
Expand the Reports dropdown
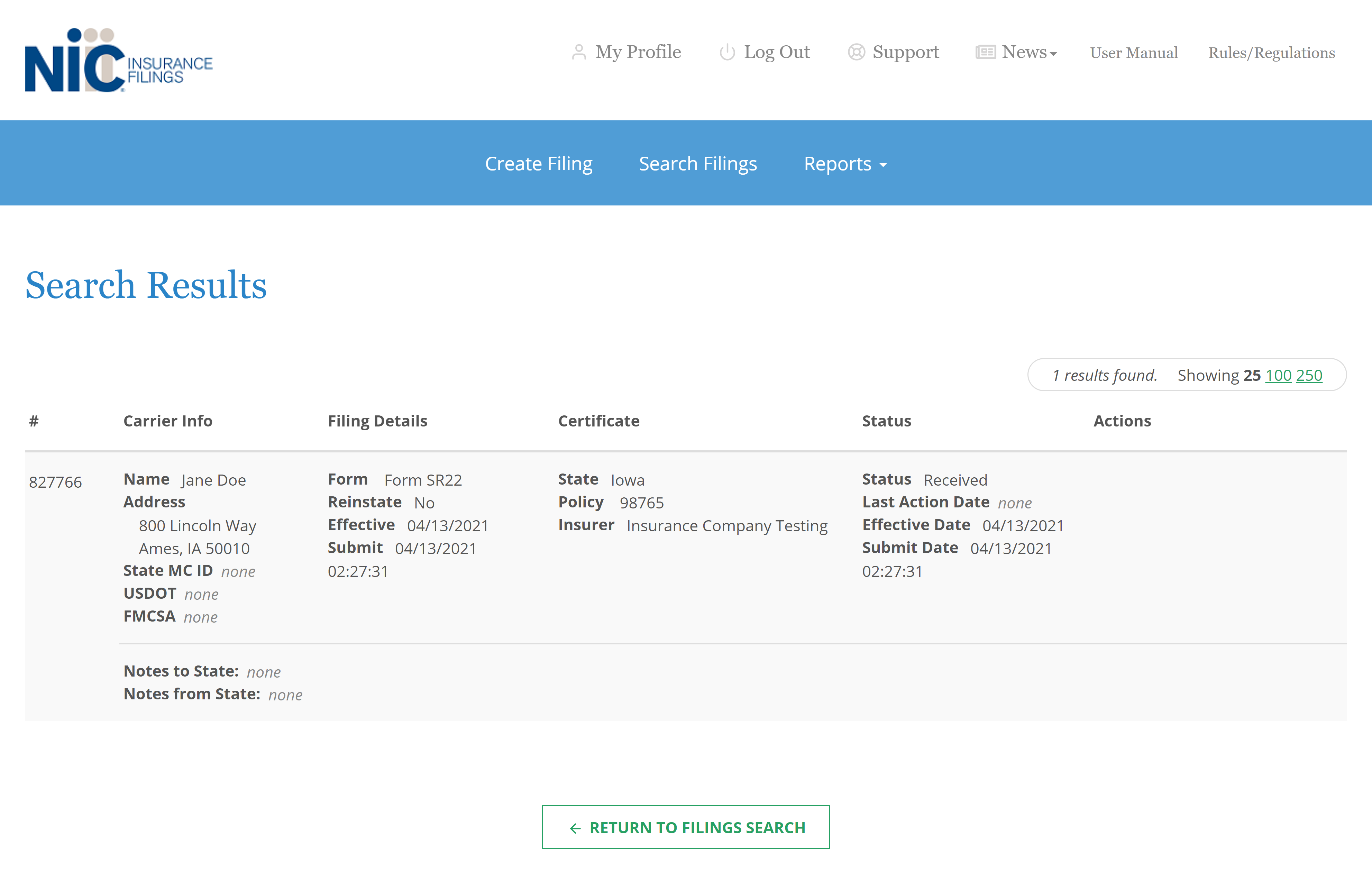[x=844, y=164]
